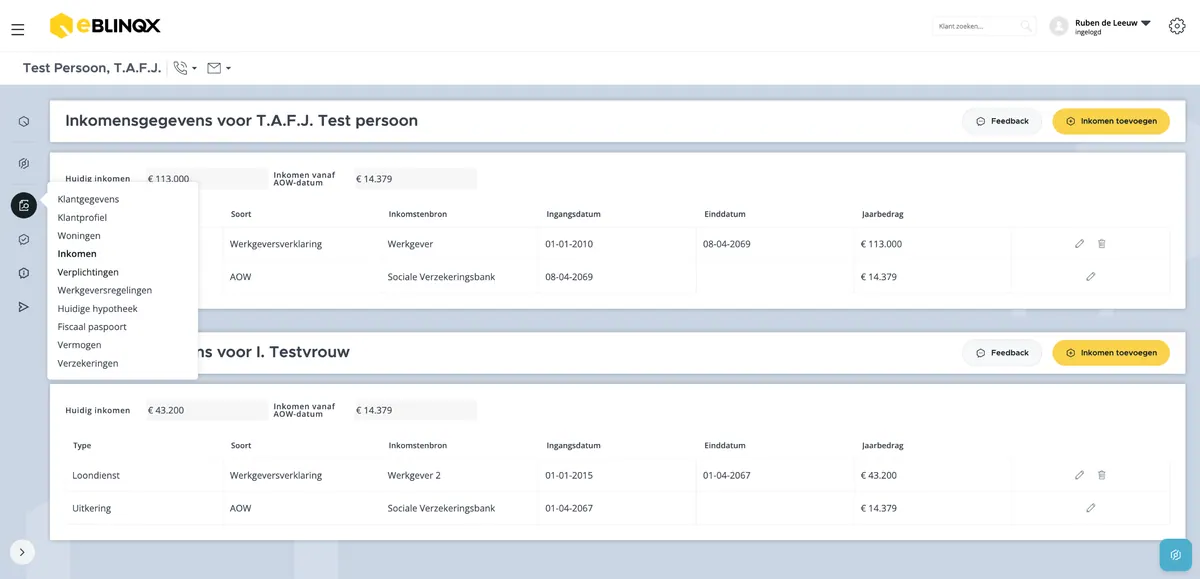This screenshot has width=1200, height=579.
Task: Open the blue floating widget button
Action: pos(1176,555)
